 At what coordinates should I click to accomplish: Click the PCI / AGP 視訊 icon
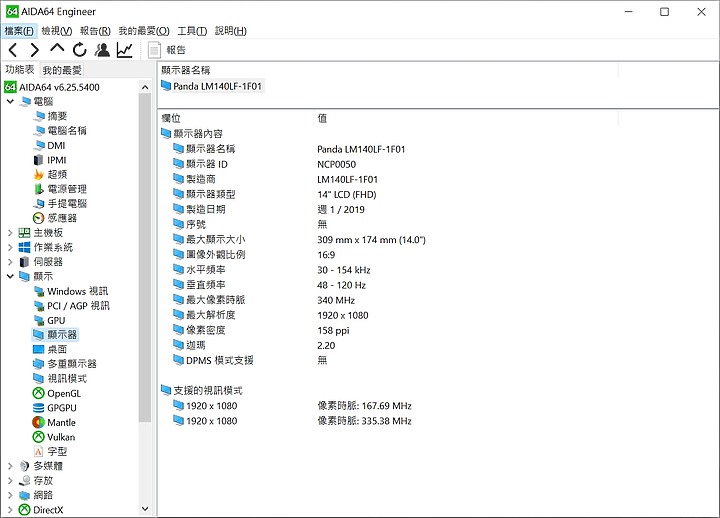point(39,306)
